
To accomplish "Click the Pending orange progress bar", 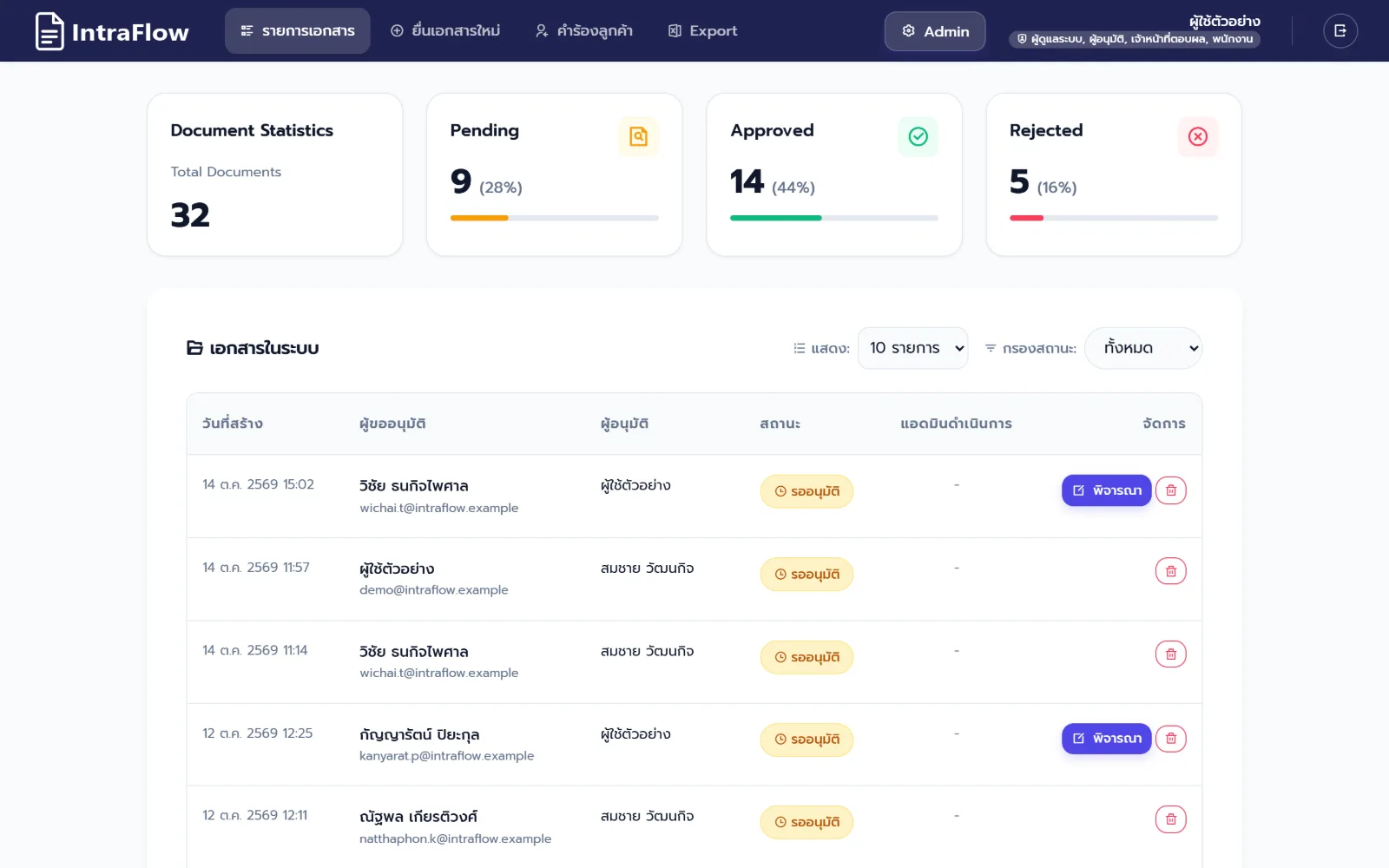I will [x=479, y=218].
